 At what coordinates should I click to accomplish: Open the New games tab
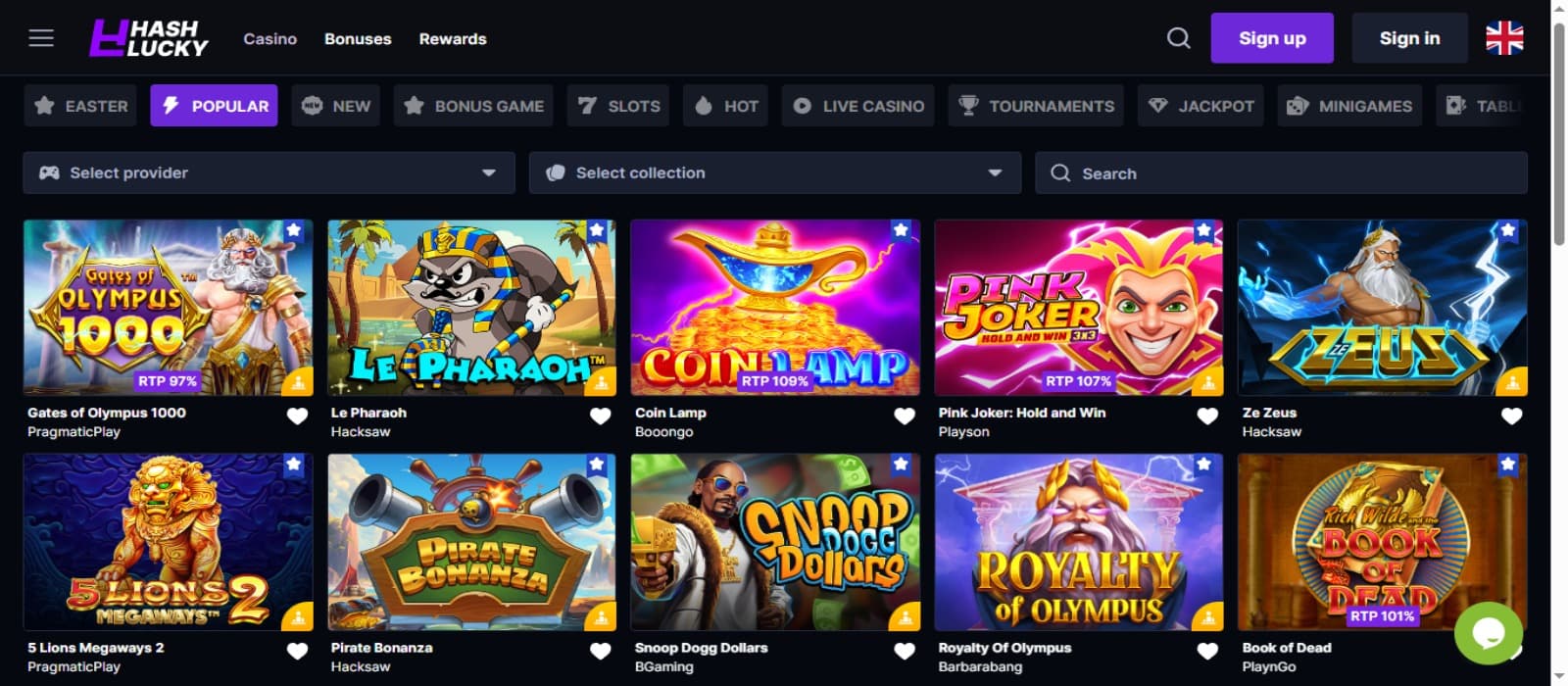coord(336,106)
